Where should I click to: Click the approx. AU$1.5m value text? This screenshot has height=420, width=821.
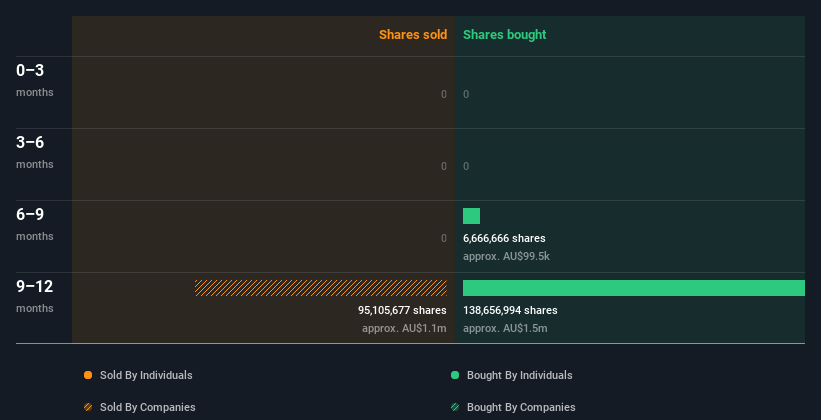coord(505,328)
